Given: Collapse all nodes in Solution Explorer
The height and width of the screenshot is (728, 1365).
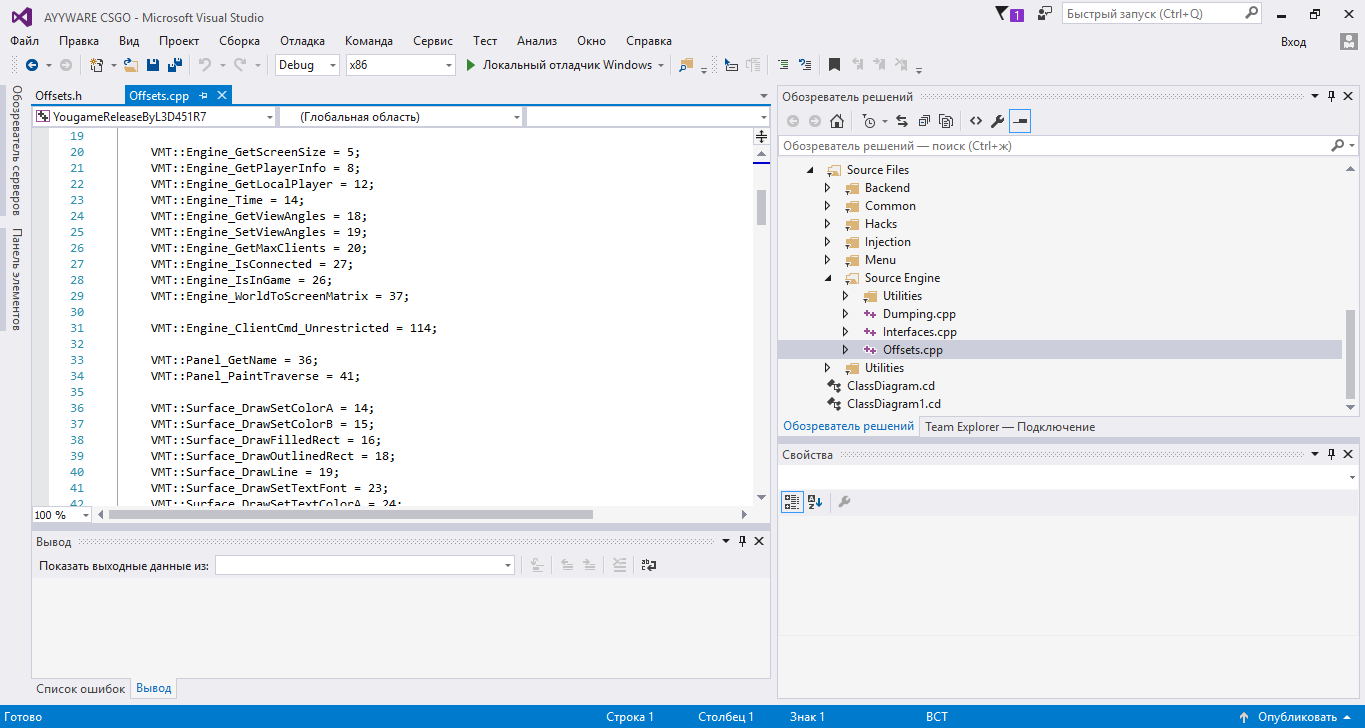Looking at the screenshot, I should pyautogui.click(x=923, y=122).
